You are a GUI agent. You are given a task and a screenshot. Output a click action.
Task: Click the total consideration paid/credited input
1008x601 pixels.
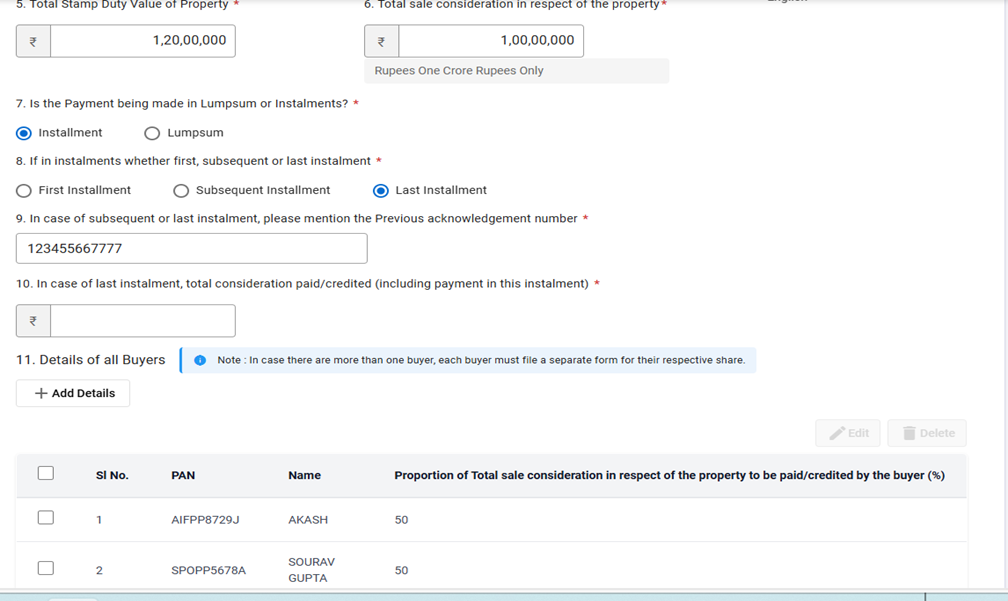(x=142, y=321)
